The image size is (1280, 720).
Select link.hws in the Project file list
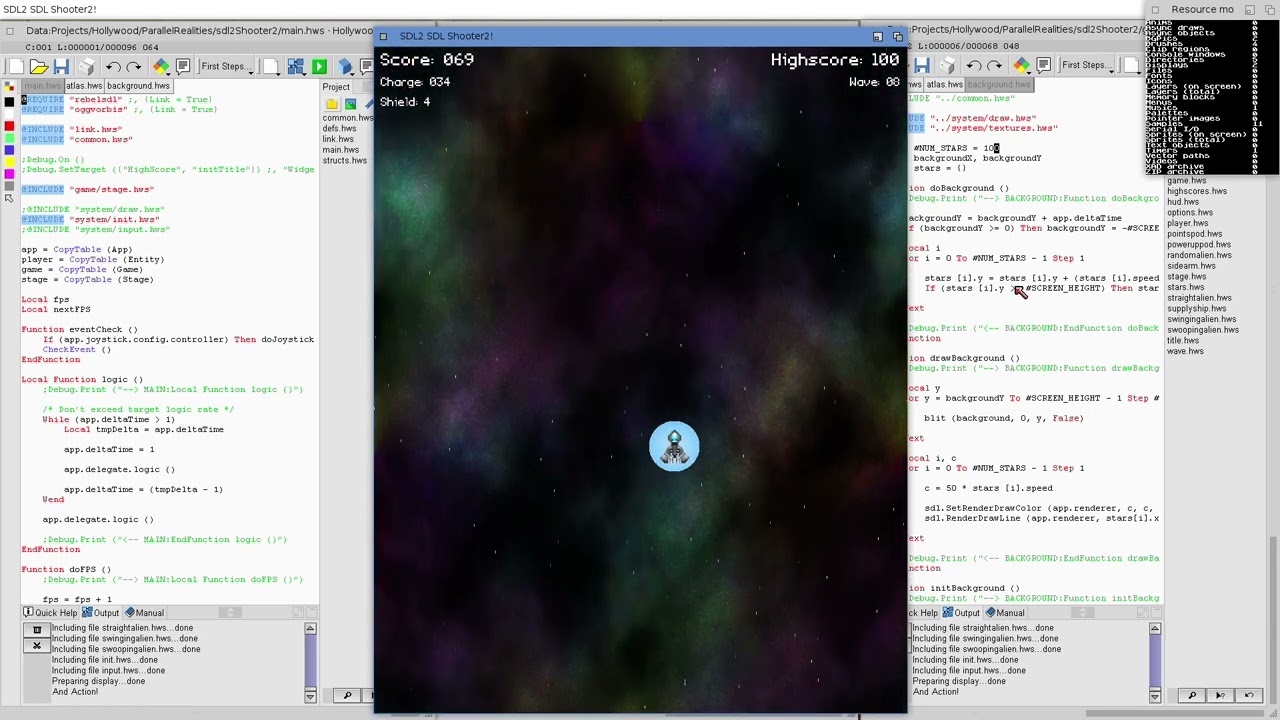coord(338,139)
